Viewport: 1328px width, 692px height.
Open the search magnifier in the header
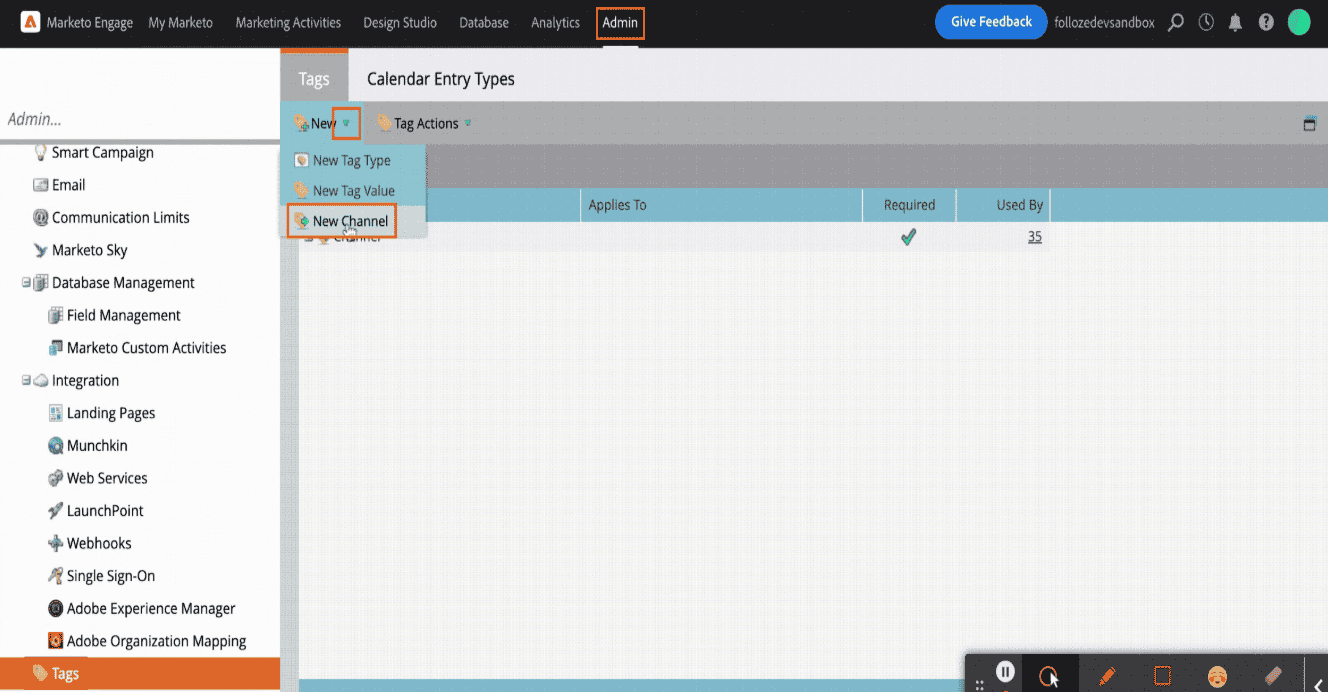pyautogui.click(x=1176, y=22)
